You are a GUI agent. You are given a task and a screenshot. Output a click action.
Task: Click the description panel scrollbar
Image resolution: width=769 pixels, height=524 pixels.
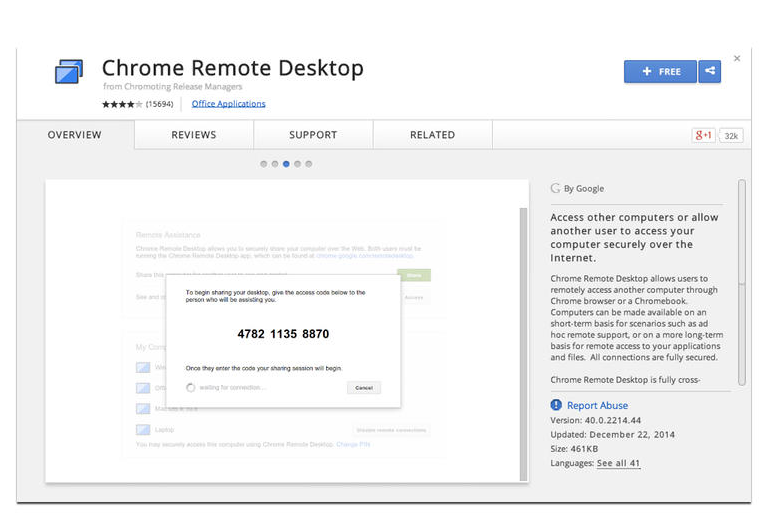[742, 282]
